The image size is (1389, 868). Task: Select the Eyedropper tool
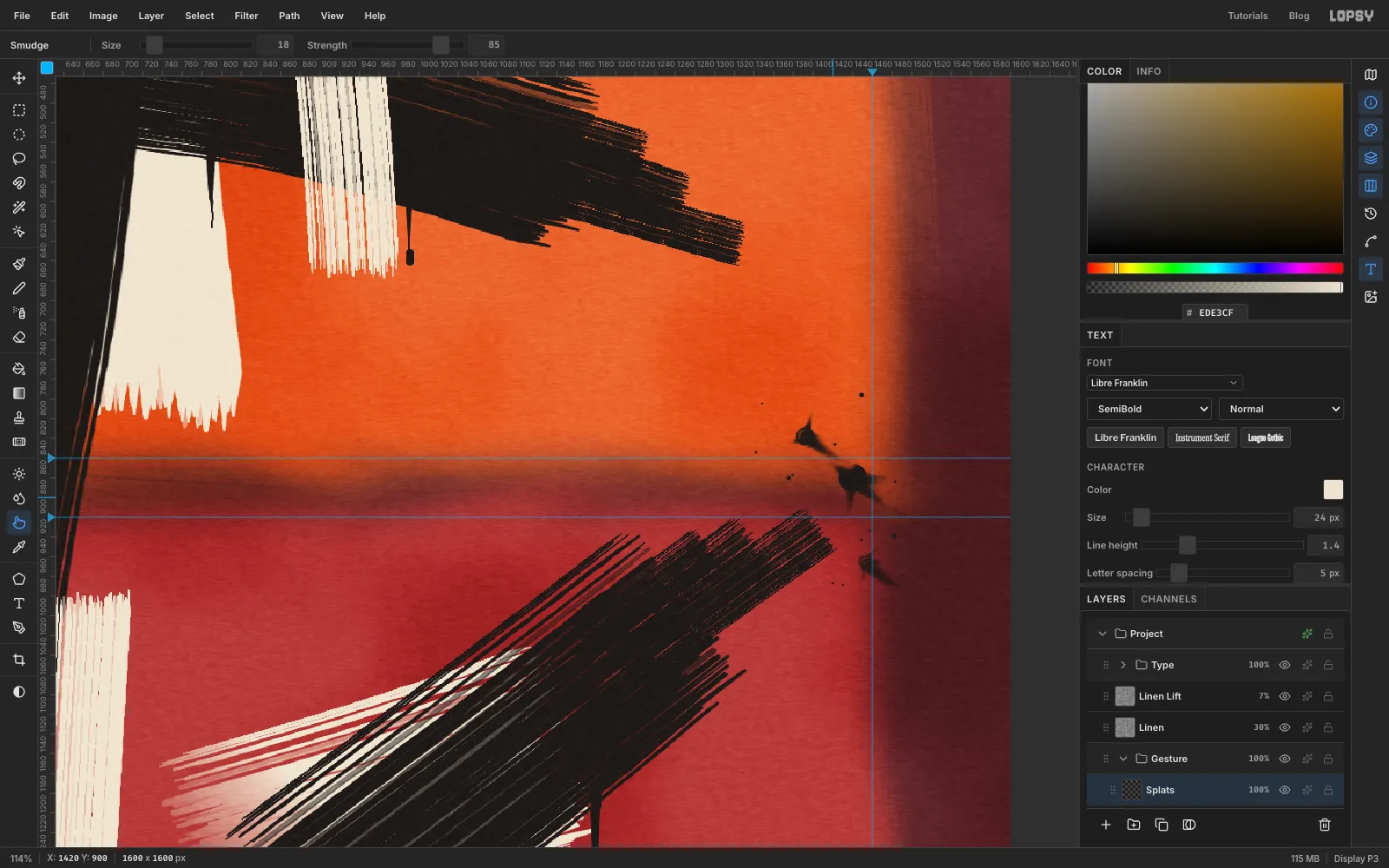tap(19, 547)
